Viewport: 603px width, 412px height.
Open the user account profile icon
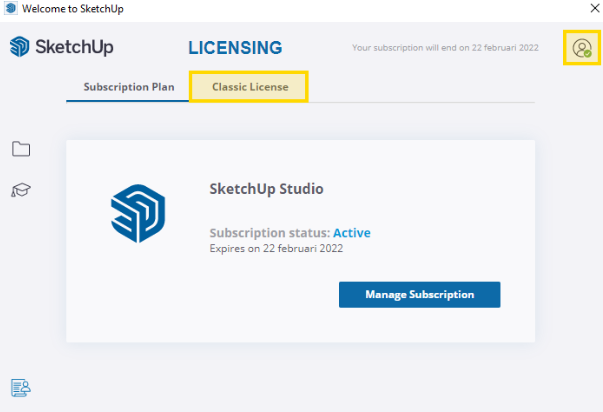tap(582, 48)
